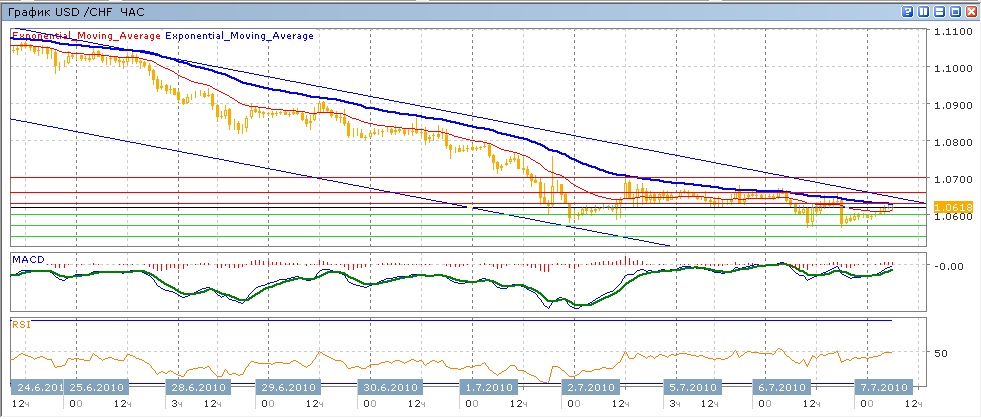
Task: Close the USD/CHF chart window
Action: (971, 11)
